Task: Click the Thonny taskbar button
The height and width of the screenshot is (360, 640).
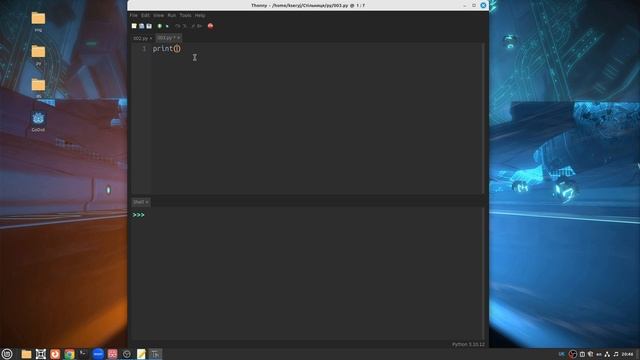Action: click(x=156, y=354)
